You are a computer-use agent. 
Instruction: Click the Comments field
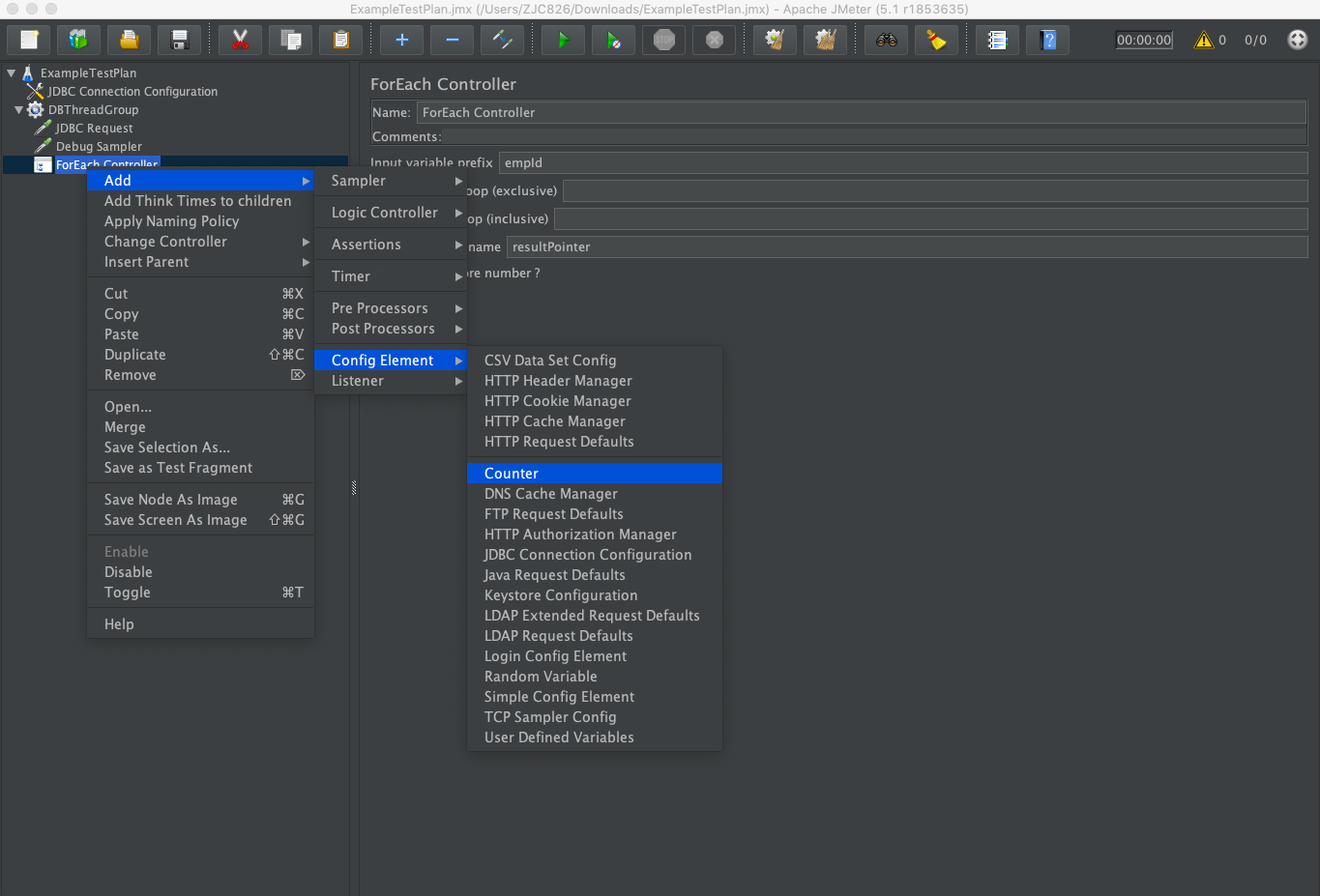pos(875,136)
